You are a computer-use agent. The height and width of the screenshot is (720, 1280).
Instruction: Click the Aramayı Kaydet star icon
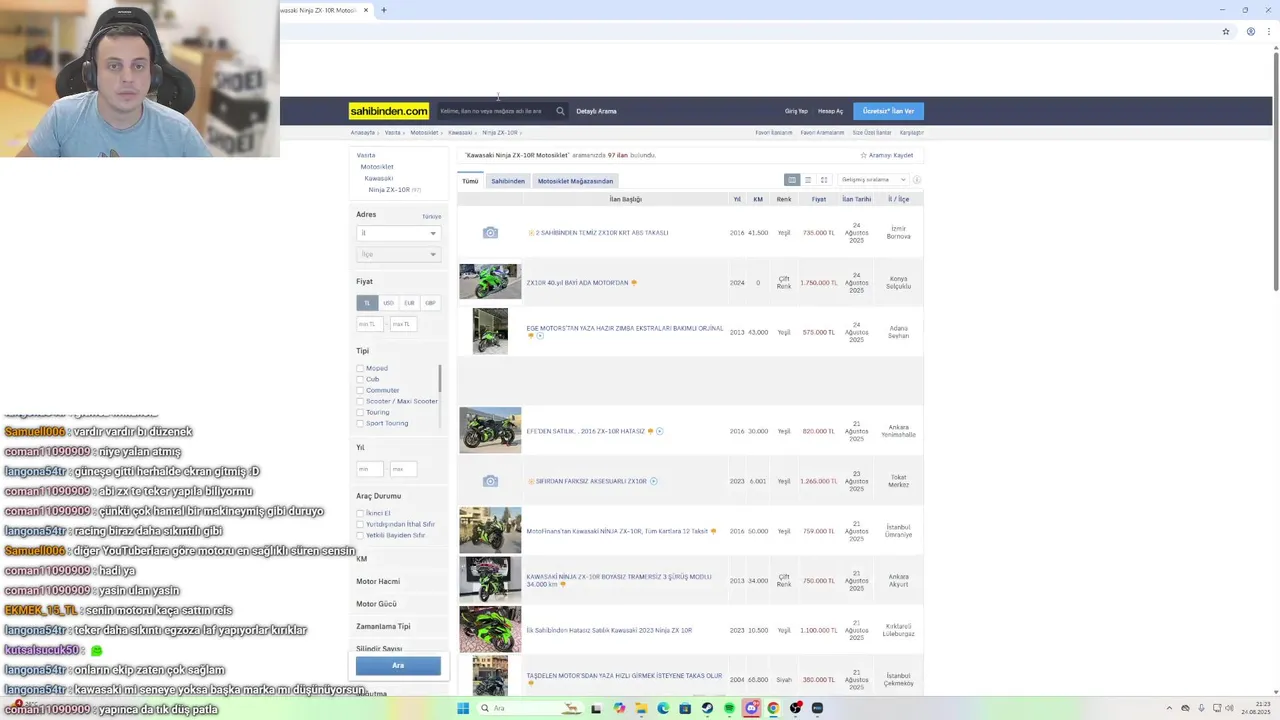(864, 155)
